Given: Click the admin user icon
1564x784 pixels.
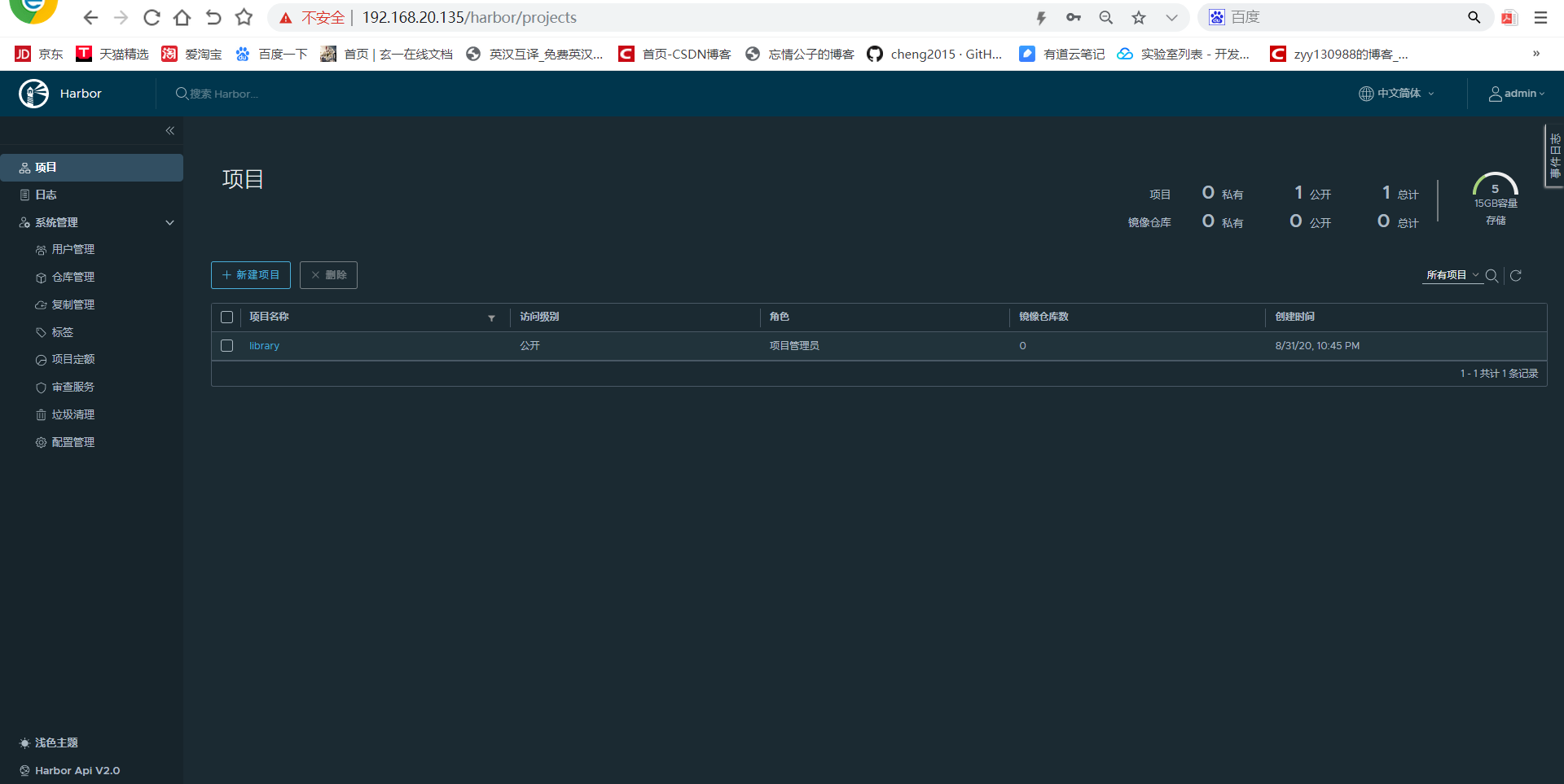Looking at the screenshot, I should pyautogui.click(x=1496, y=94).
